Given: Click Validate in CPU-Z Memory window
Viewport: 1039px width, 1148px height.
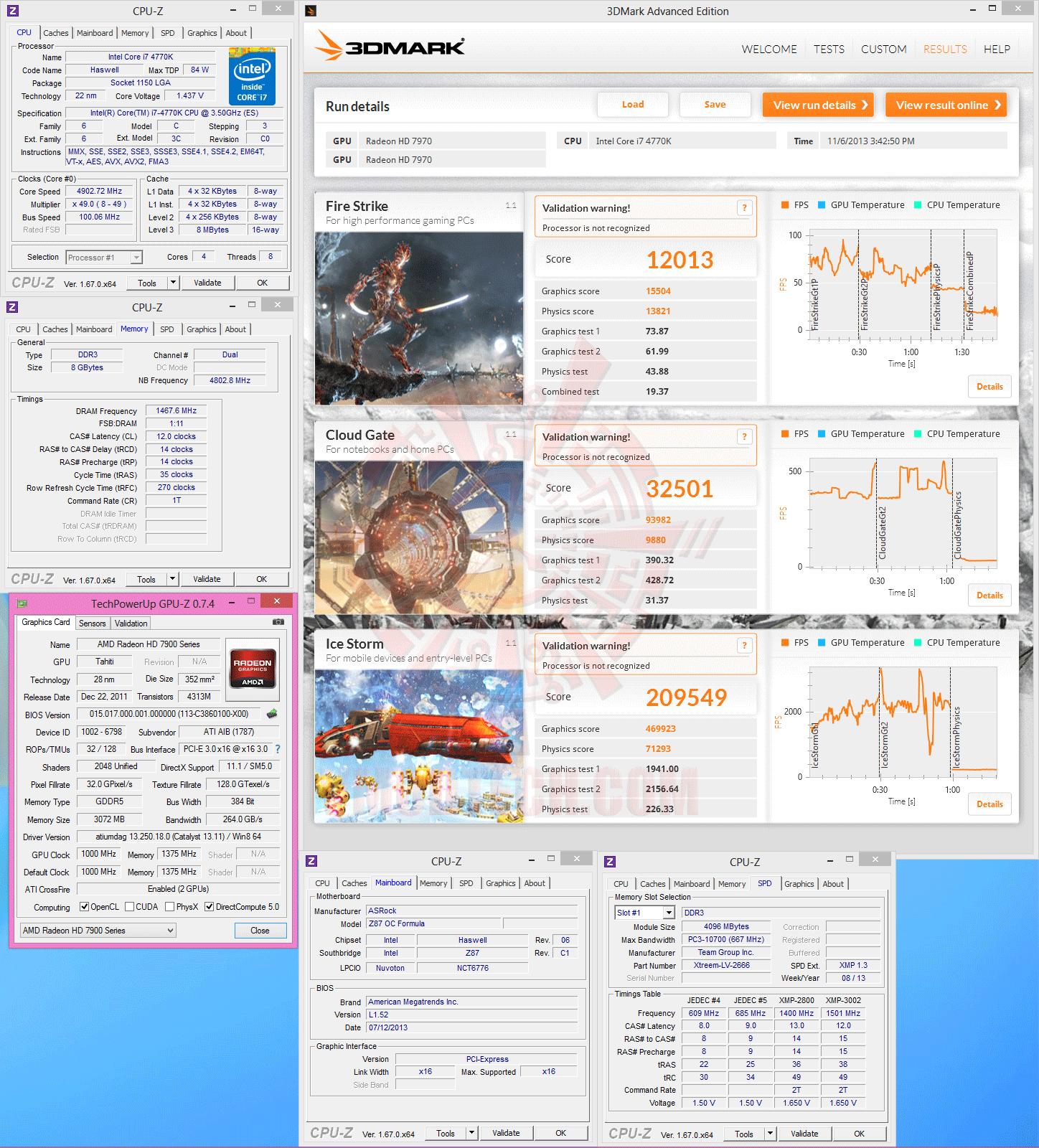Looking at the screenshot, I should point(207,579).
